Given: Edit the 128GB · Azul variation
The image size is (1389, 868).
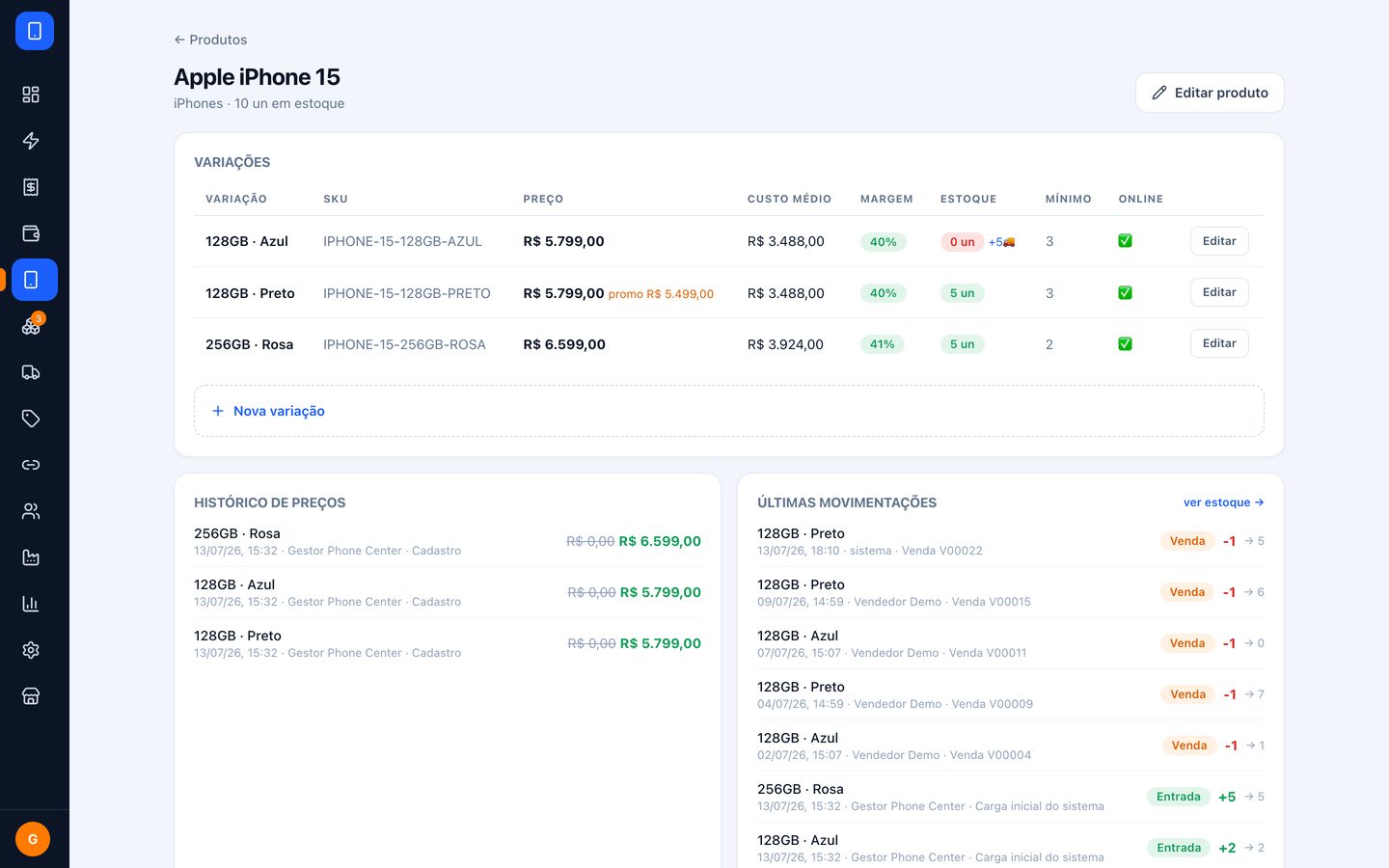Looking at the screenshot, I should point(1219,241).
